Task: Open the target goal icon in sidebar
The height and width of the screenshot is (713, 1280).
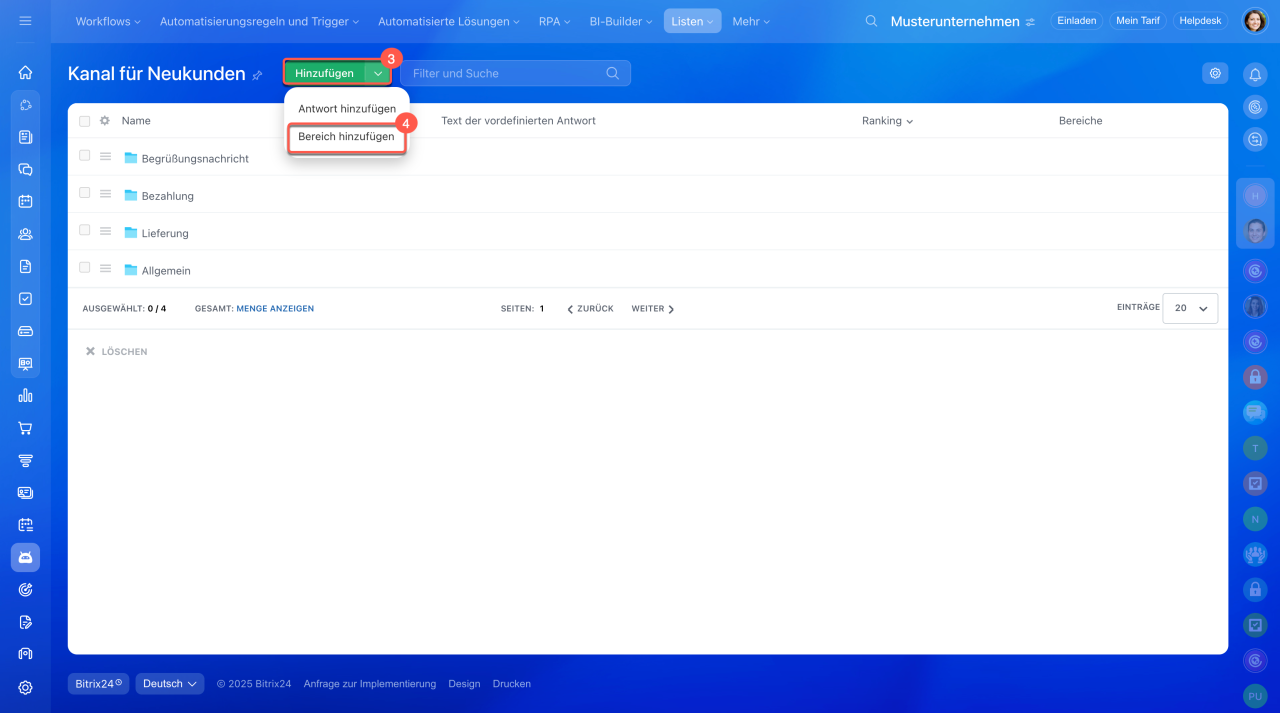Action: point(25,590)
